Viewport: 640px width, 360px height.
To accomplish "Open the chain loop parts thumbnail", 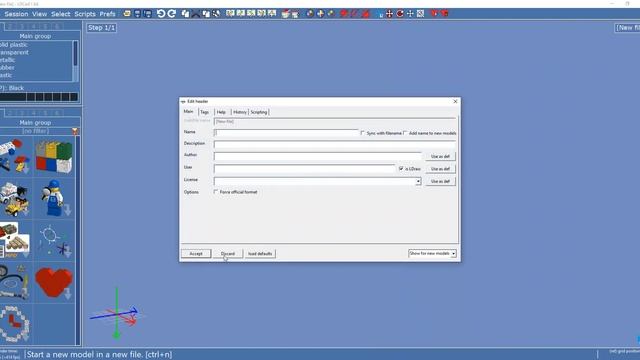I will click(15, 324).
